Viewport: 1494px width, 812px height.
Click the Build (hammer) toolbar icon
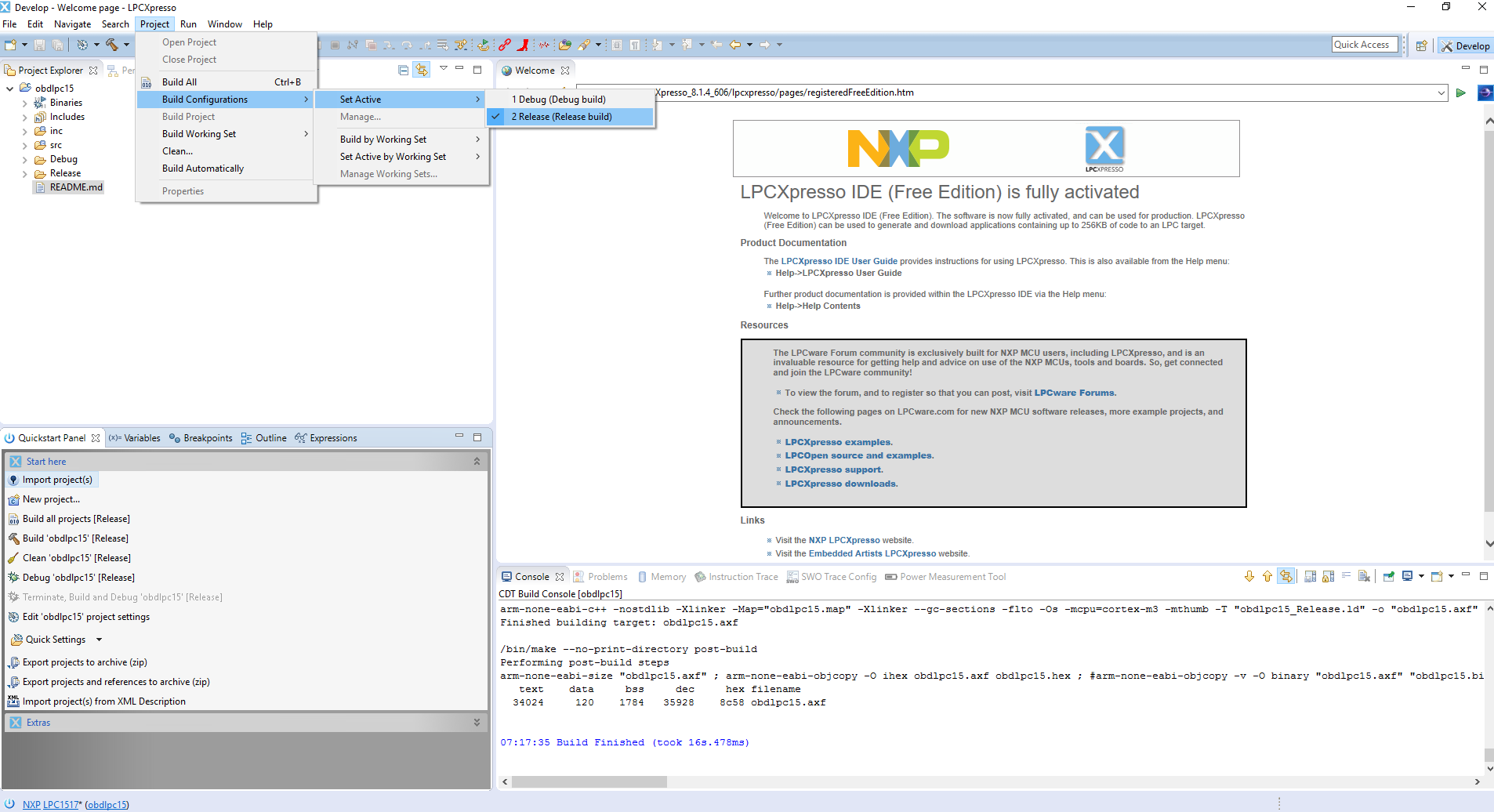[x=112, y=45]
